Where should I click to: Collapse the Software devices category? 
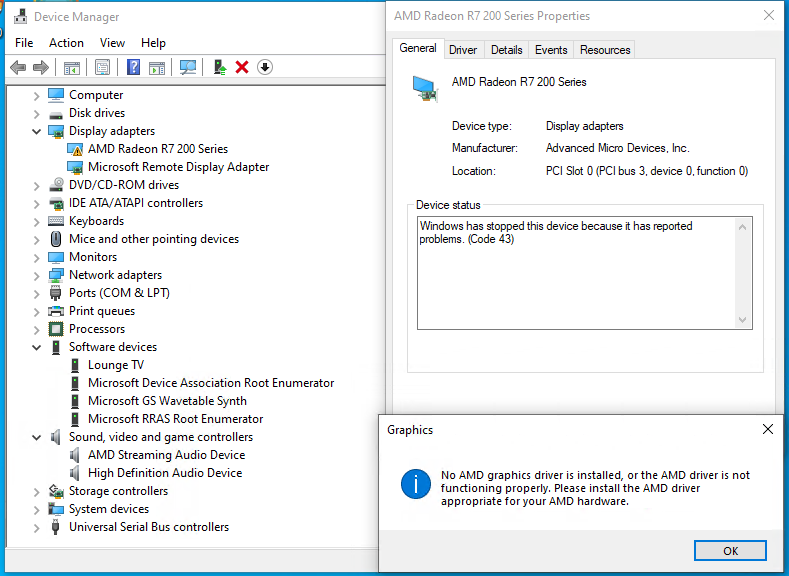[x=36, y=347]
